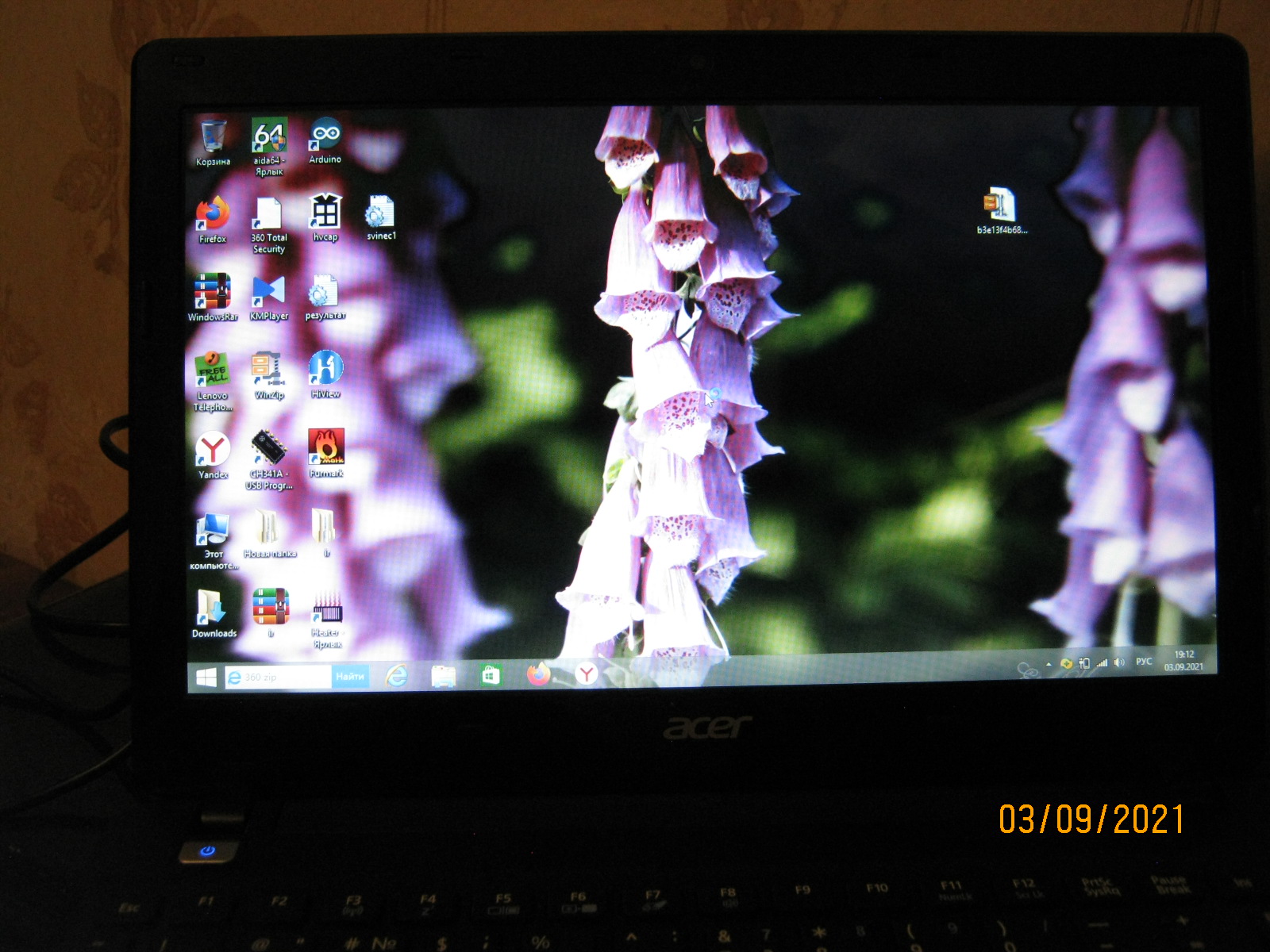
Task: Open KMPlayer from the desktop
Action: [268, 292]
